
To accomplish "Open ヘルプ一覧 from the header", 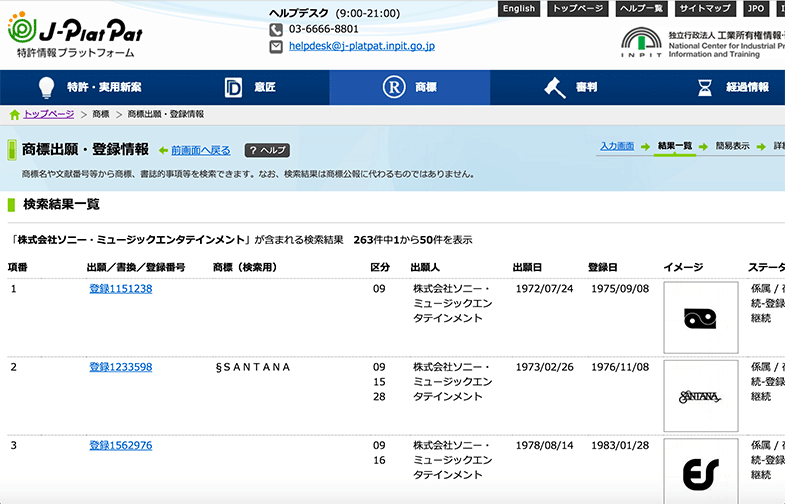I will coord(641,9).
